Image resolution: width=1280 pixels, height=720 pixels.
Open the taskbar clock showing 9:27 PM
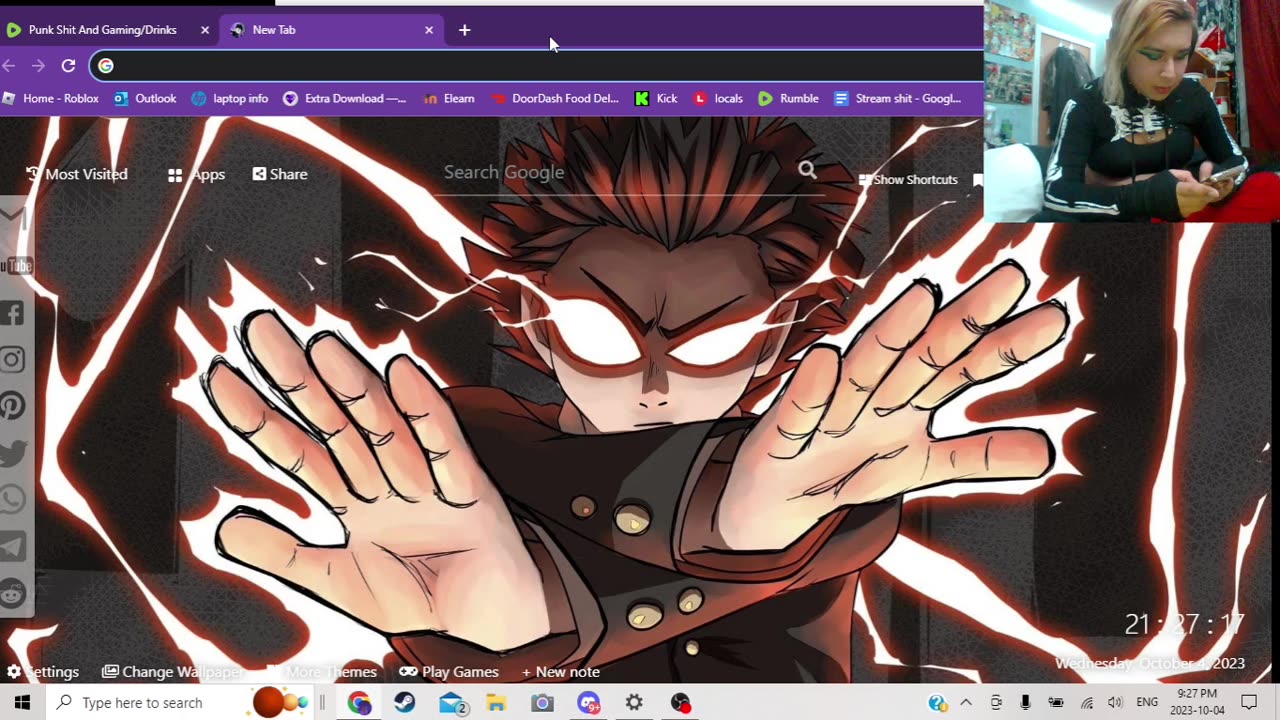click(1197, 702)
